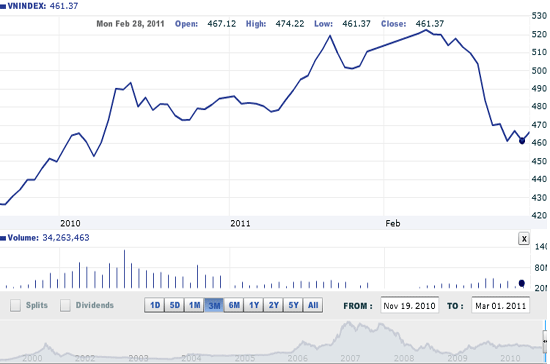This screenshot has width=550, height=364.
Task: Select the 2Y time range
Action: (274, 305)
